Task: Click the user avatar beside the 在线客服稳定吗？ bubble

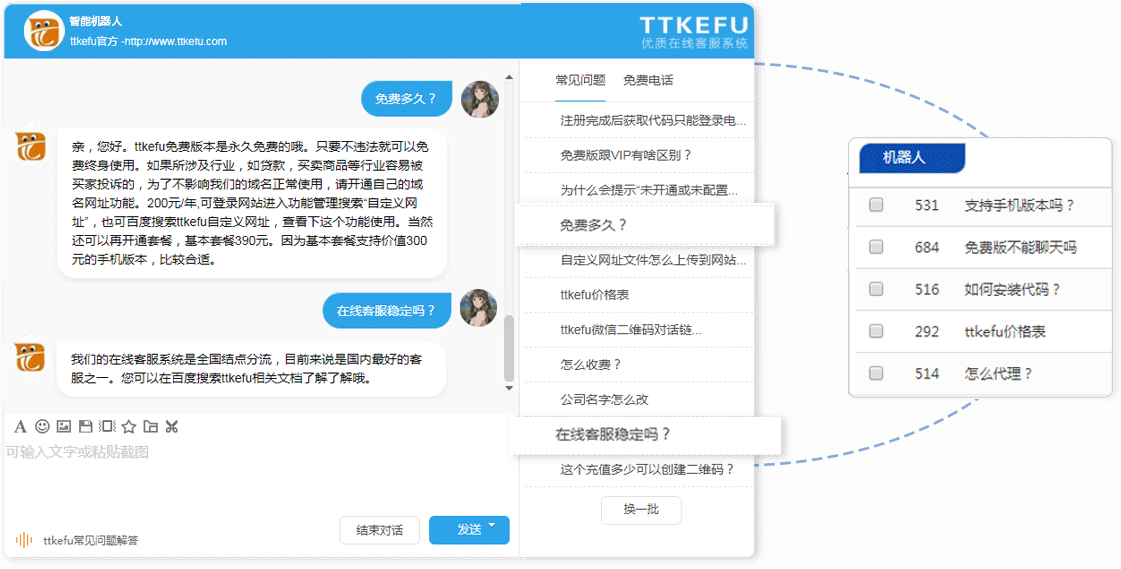Action: click(479, 308)
